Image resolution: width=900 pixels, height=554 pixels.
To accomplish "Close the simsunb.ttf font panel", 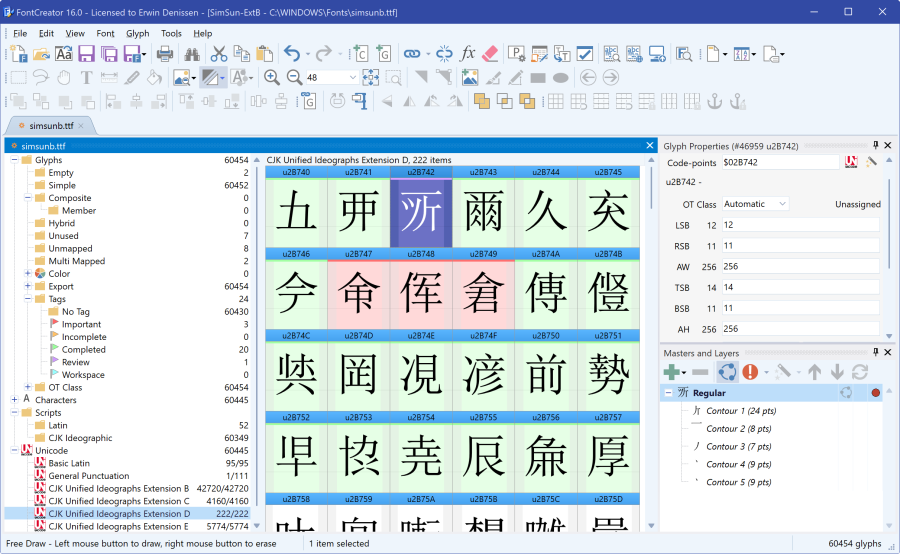I will [650, 146].
